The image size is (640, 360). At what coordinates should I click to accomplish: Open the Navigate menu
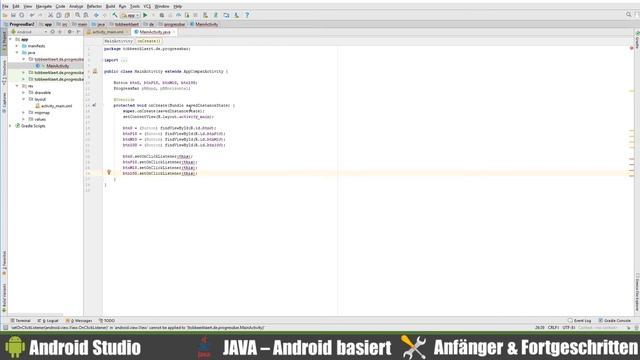(x=44, y=7)
